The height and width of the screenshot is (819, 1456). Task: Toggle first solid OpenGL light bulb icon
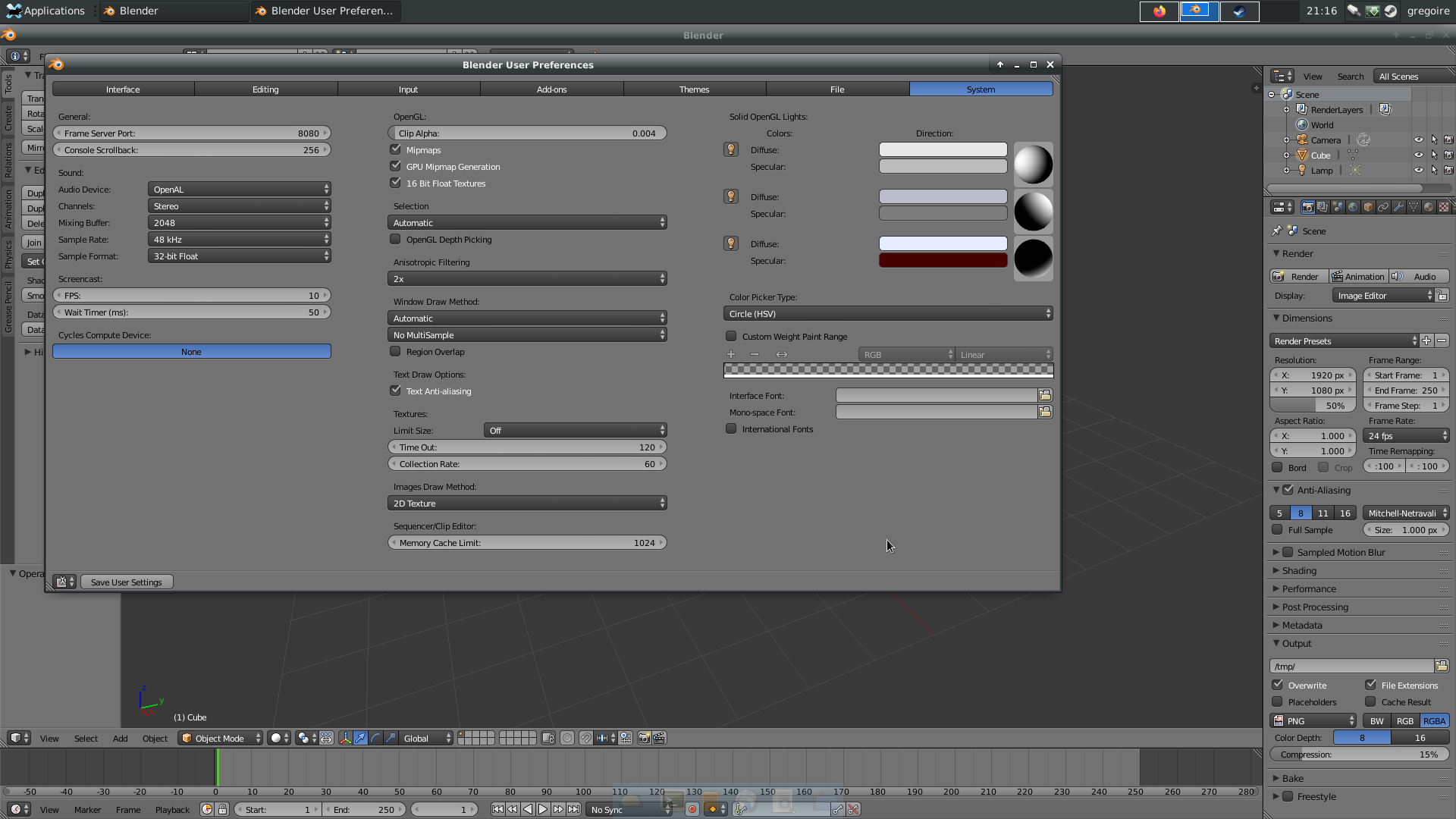(731, 149)
